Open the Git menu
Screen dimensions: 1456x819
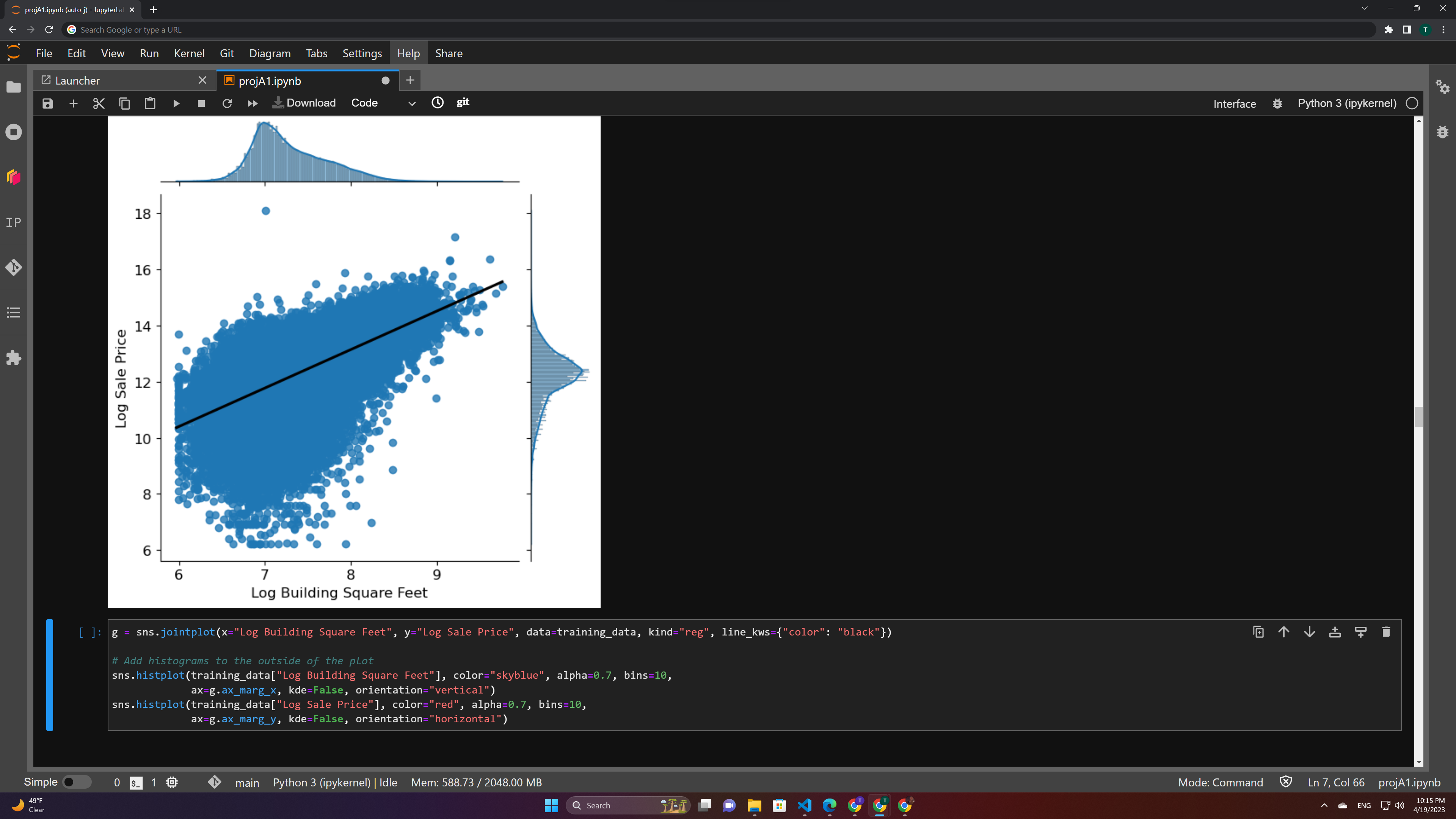[227, 53]
